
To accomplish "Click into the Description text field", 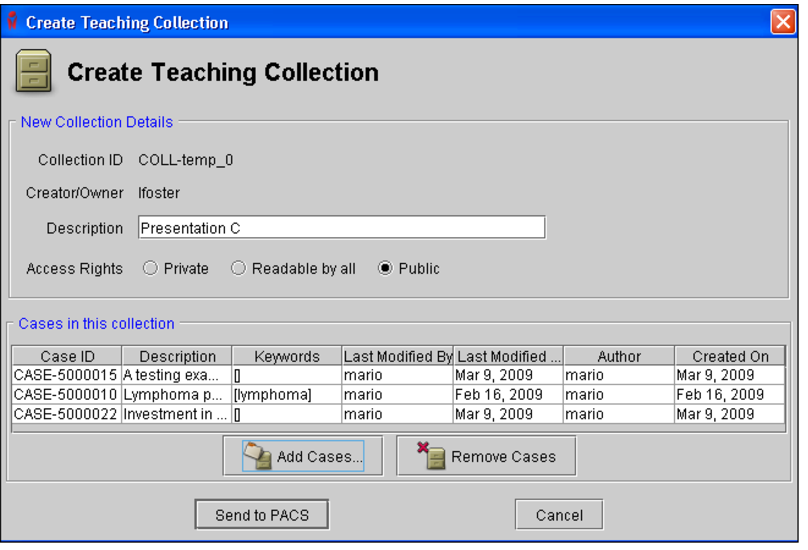I will tap(341, 228).
